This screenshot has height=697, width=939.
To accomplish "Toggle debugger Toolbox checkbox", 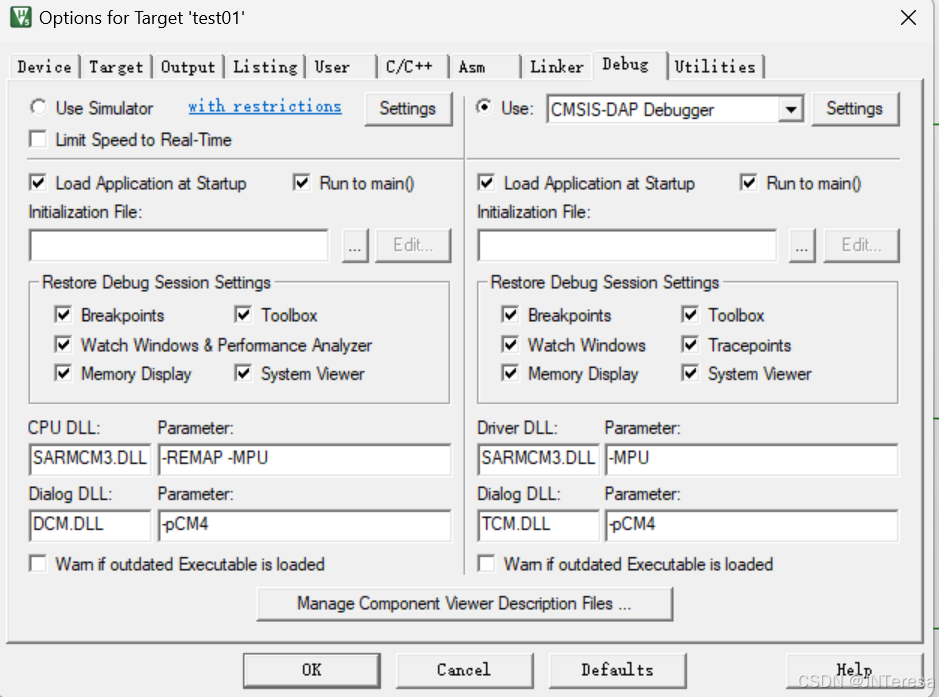I will click(x=690, y=314).
